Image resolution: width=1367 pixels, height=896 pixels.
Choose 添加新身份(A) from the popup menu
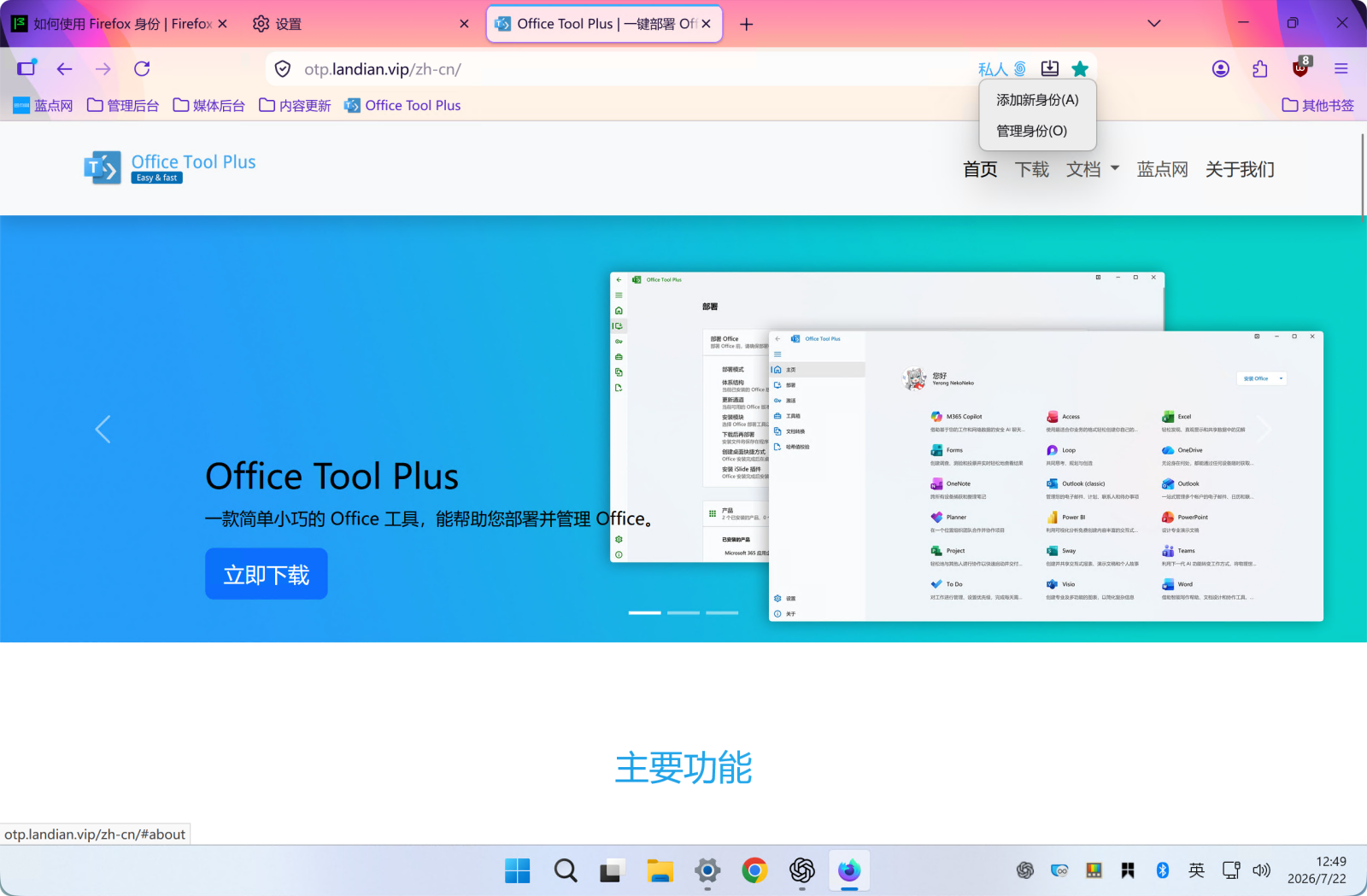pyautogui.click(x=1037, y=100)
